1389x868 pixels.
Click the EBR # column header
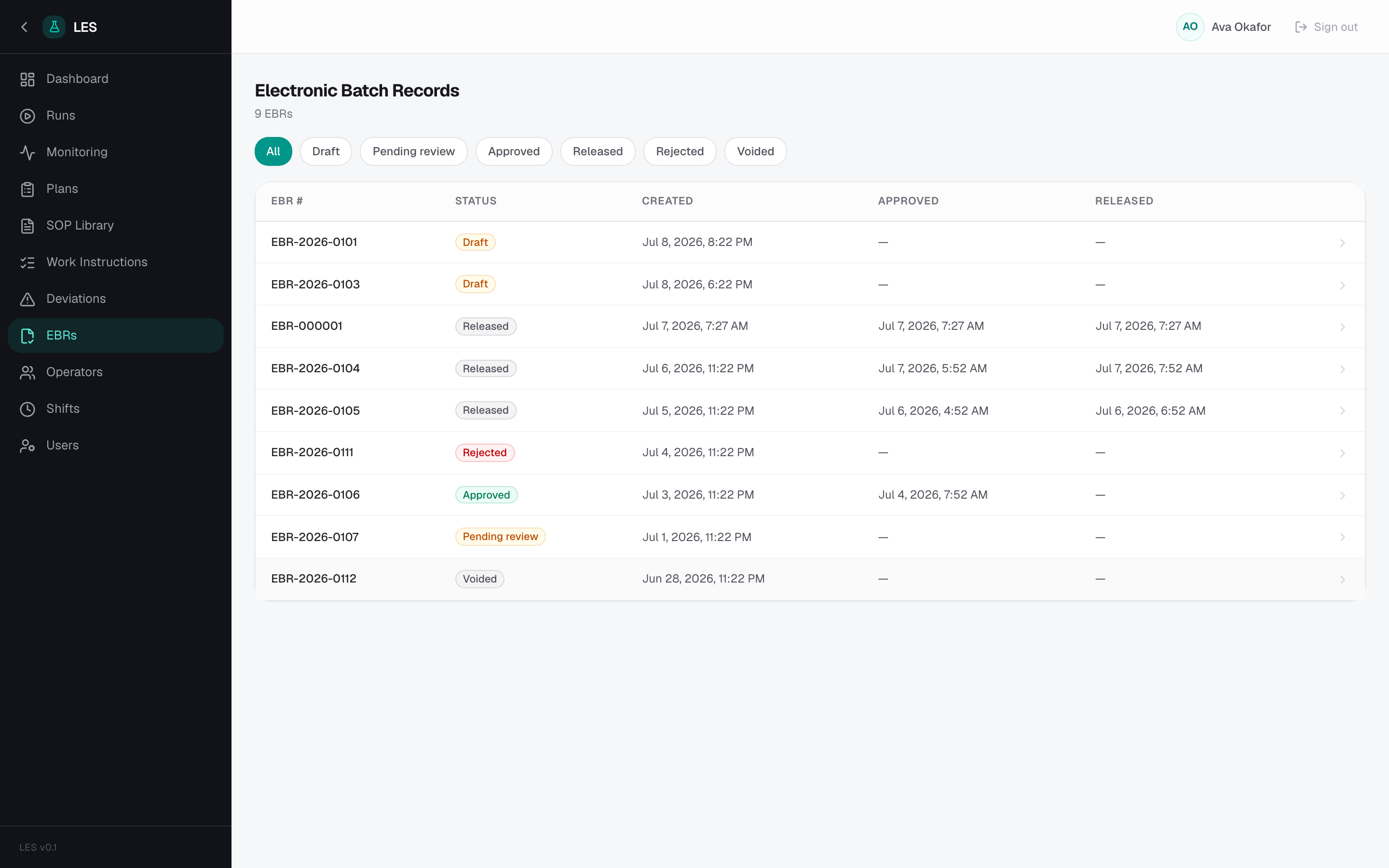click(x=287, y=201)
